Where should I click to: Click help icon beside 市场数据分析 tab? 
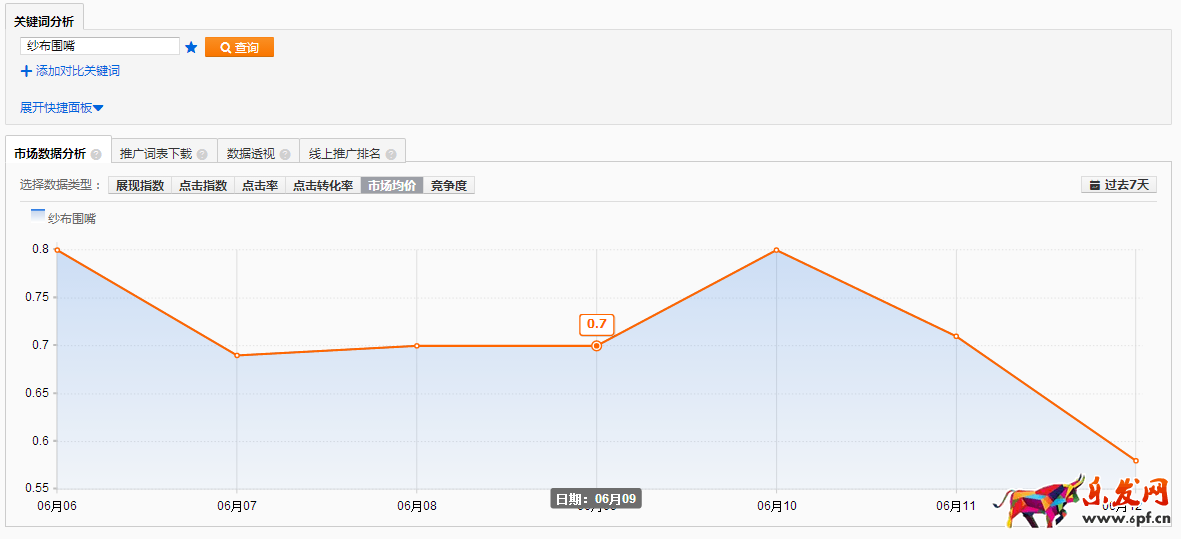coord(96,154)
